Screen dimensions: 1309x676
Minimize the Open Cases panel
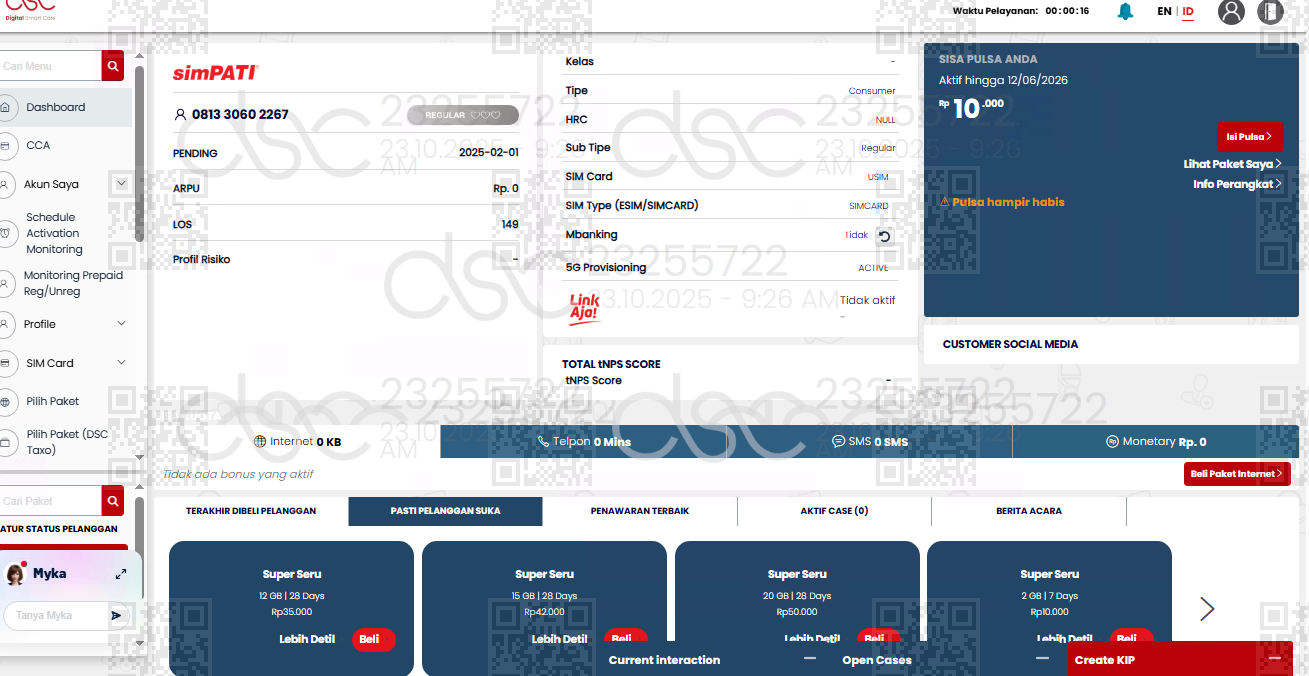(x=1042, y=658)
